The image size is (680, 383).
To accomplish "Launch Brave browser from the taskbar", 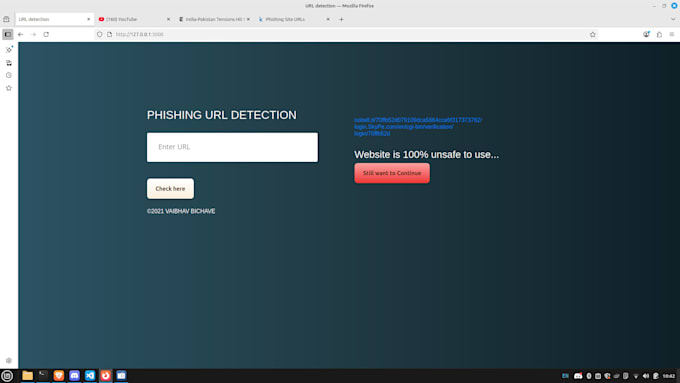I will click(59, 376).
